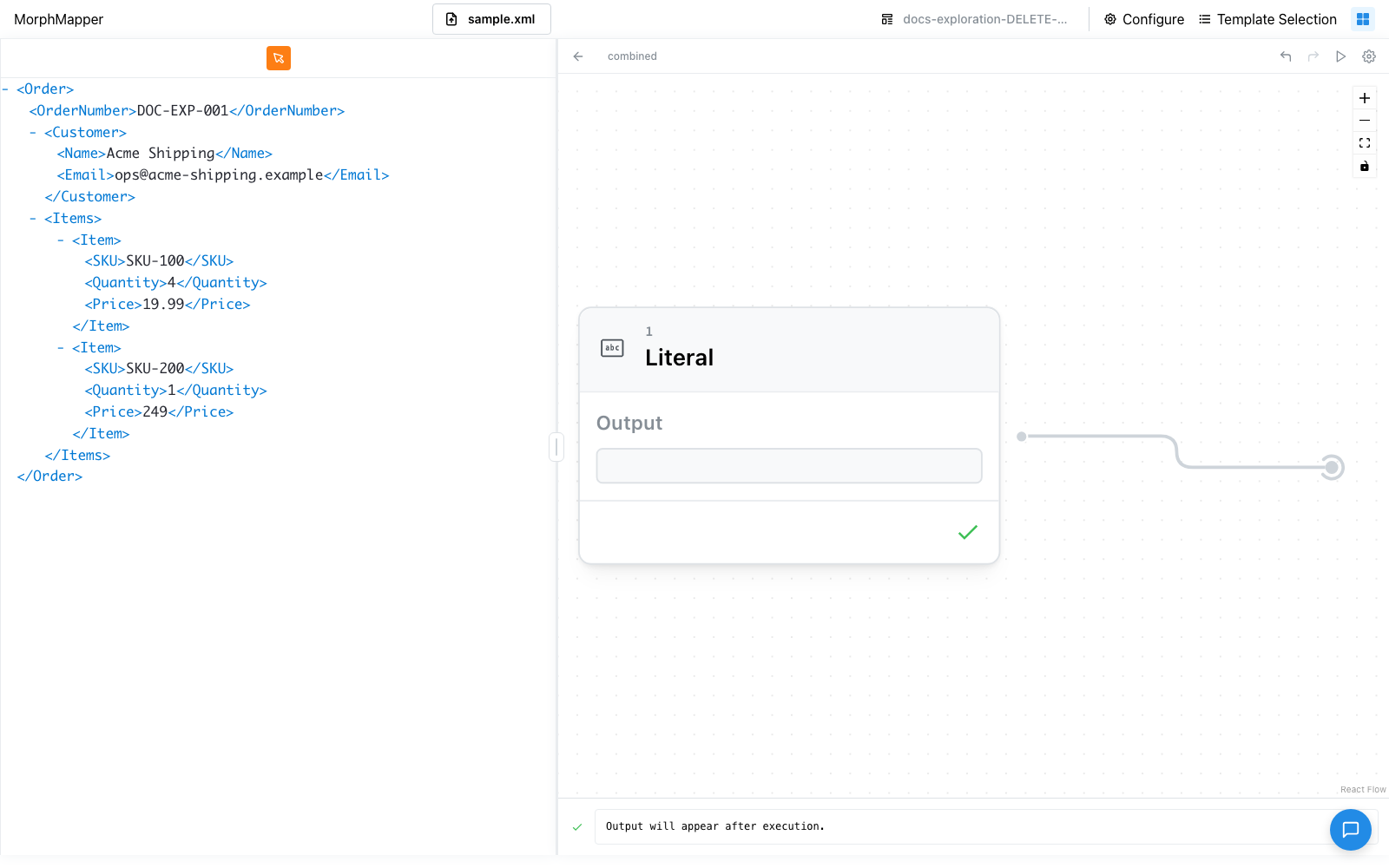Select the Price value 249
This screenshot has height=868, width=1389.
click(x=155, y=412)
